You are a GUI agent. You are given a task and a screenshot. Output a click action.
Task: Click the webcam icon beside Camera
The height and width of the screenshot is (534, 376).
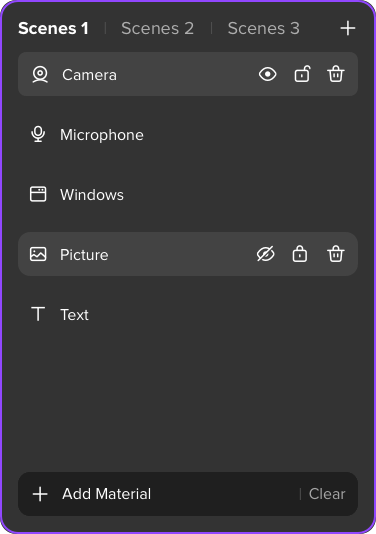coord(40,74)
